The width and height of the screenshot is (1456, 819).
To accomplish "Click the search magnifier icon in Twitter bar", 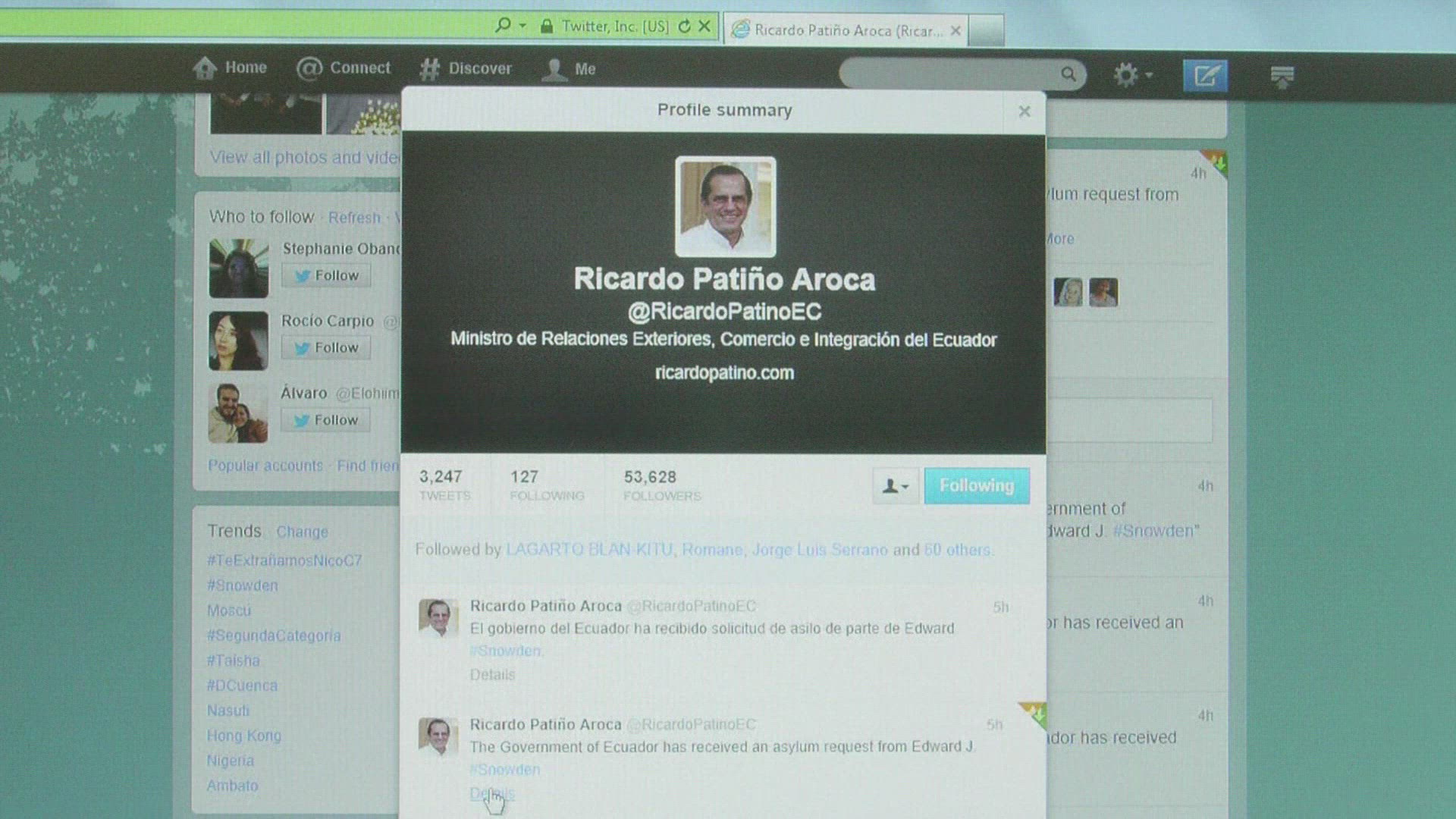I will 1068,74.
